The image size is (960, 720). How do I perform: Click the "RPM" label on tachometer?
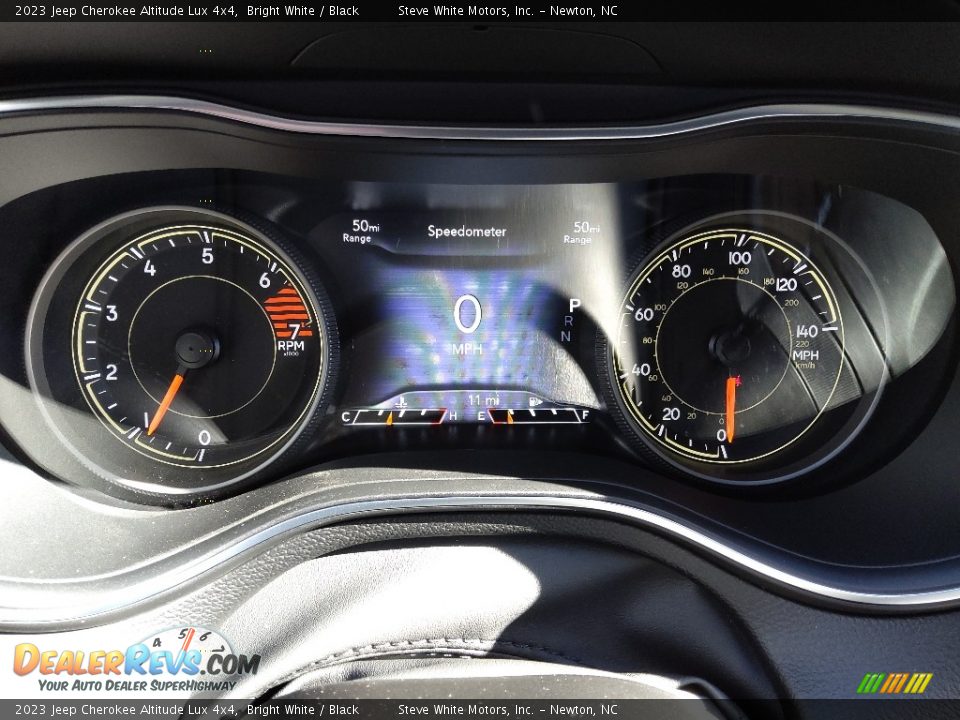coord(291,347)
